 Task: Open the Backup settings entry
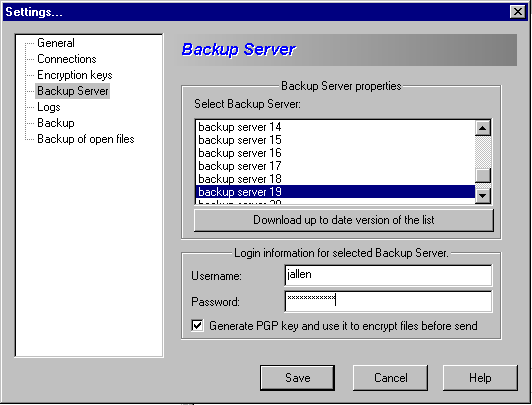coord(56,123)
